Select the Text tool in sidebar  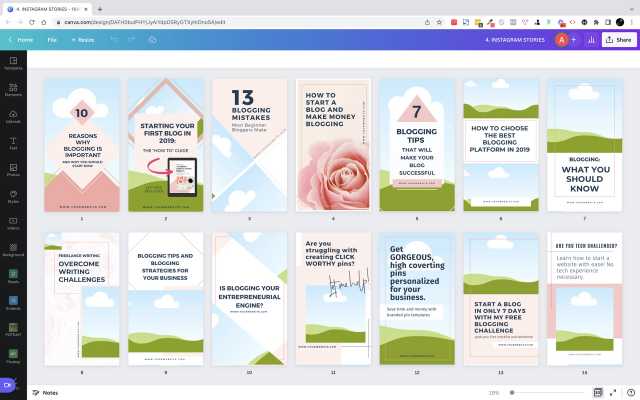pos(13,143)
